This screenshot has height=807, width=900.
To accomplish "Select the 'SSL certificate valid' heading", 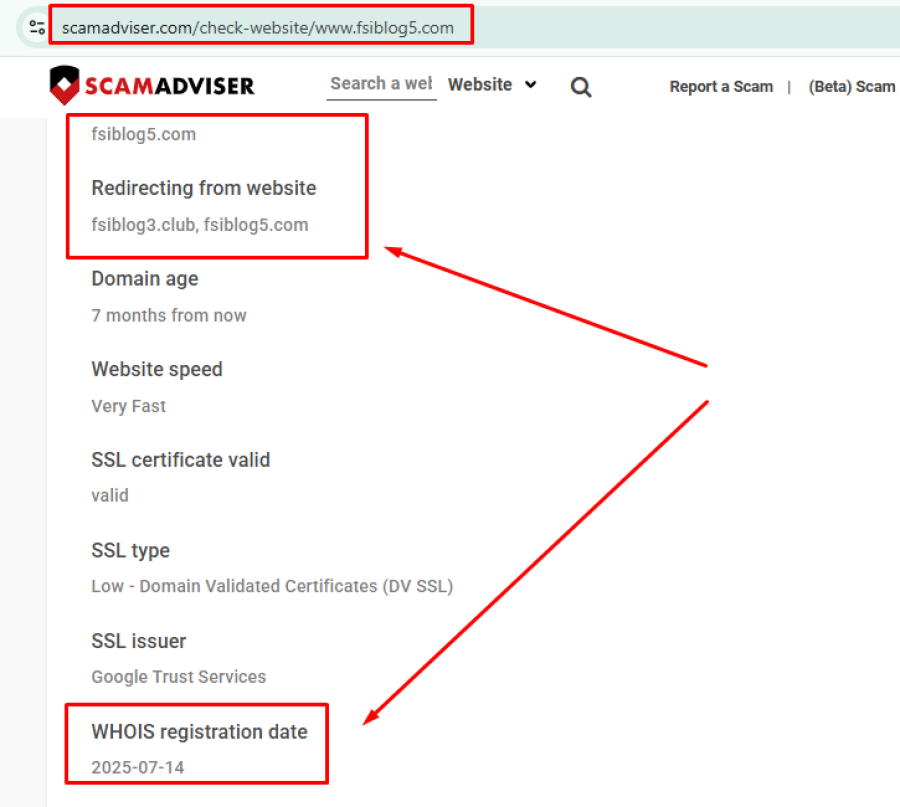I will (x=181, y=460).
